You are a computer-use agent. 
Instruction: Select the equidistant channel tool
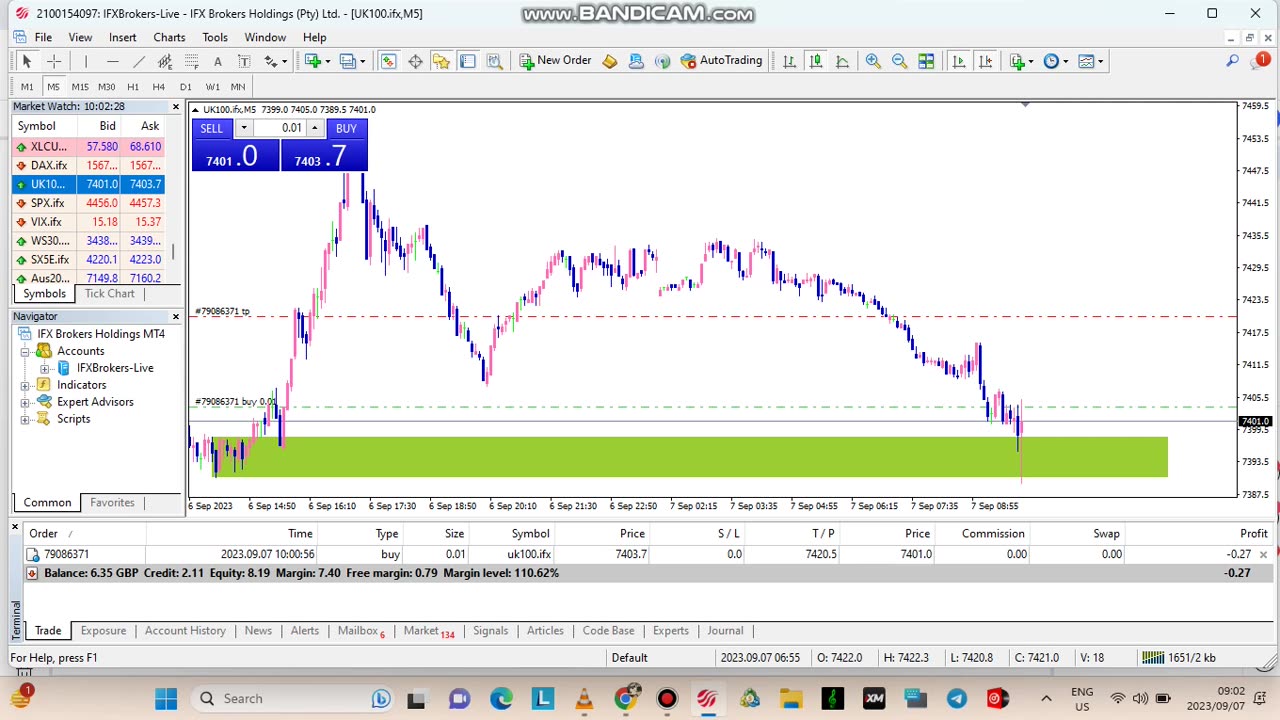[165, 61]
